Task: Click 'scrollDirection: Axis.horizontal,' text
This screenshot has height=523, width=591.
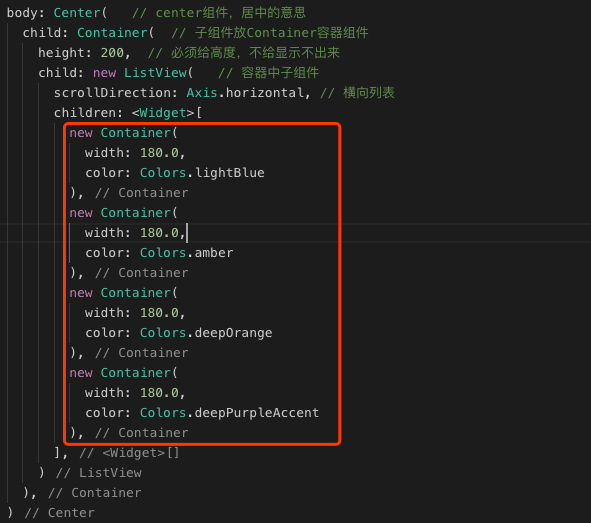Action: [182, 93]
